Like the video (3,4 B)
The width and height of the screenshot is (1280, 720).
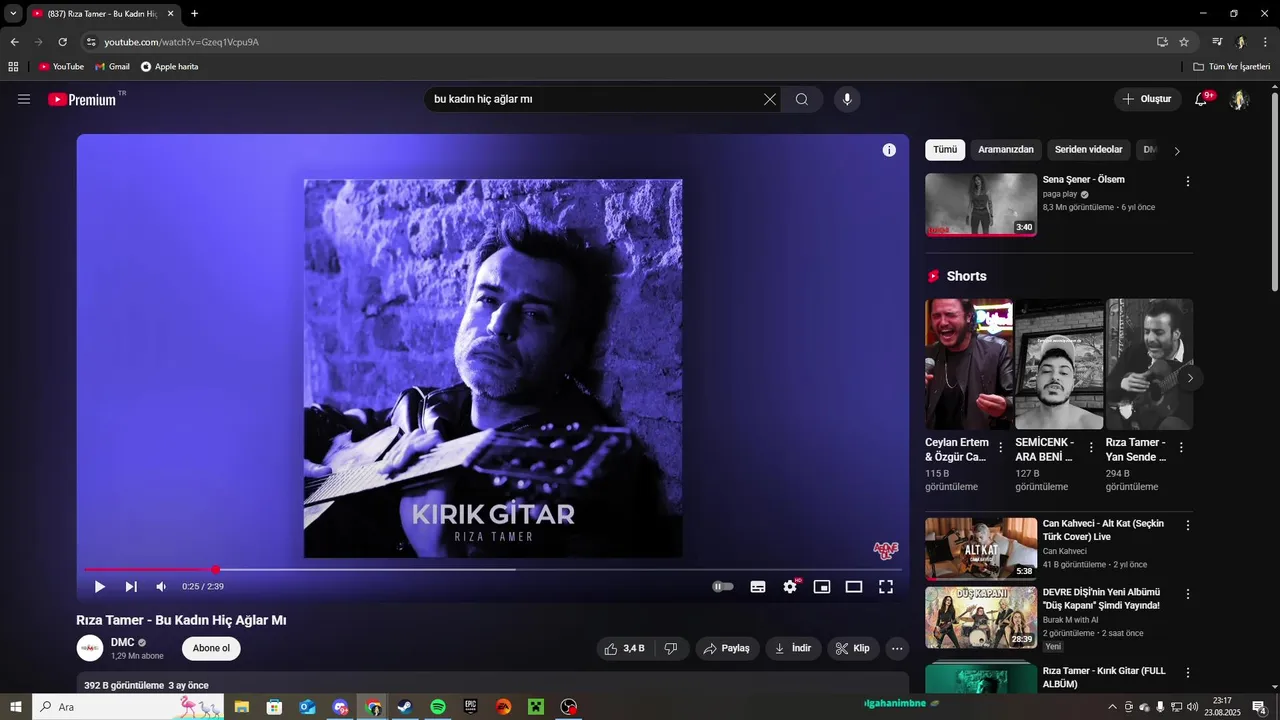624,648
